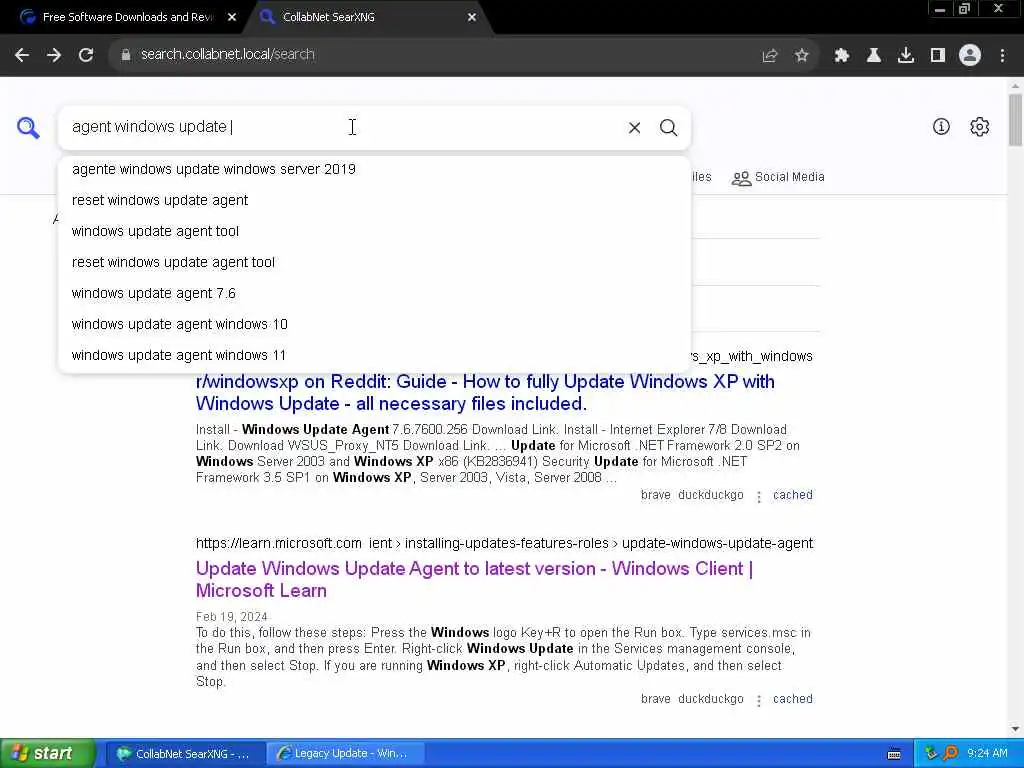1024x768 pixels.
Task: Select suggestion 'windows update agent windows 10'
Action: (374, 324)
